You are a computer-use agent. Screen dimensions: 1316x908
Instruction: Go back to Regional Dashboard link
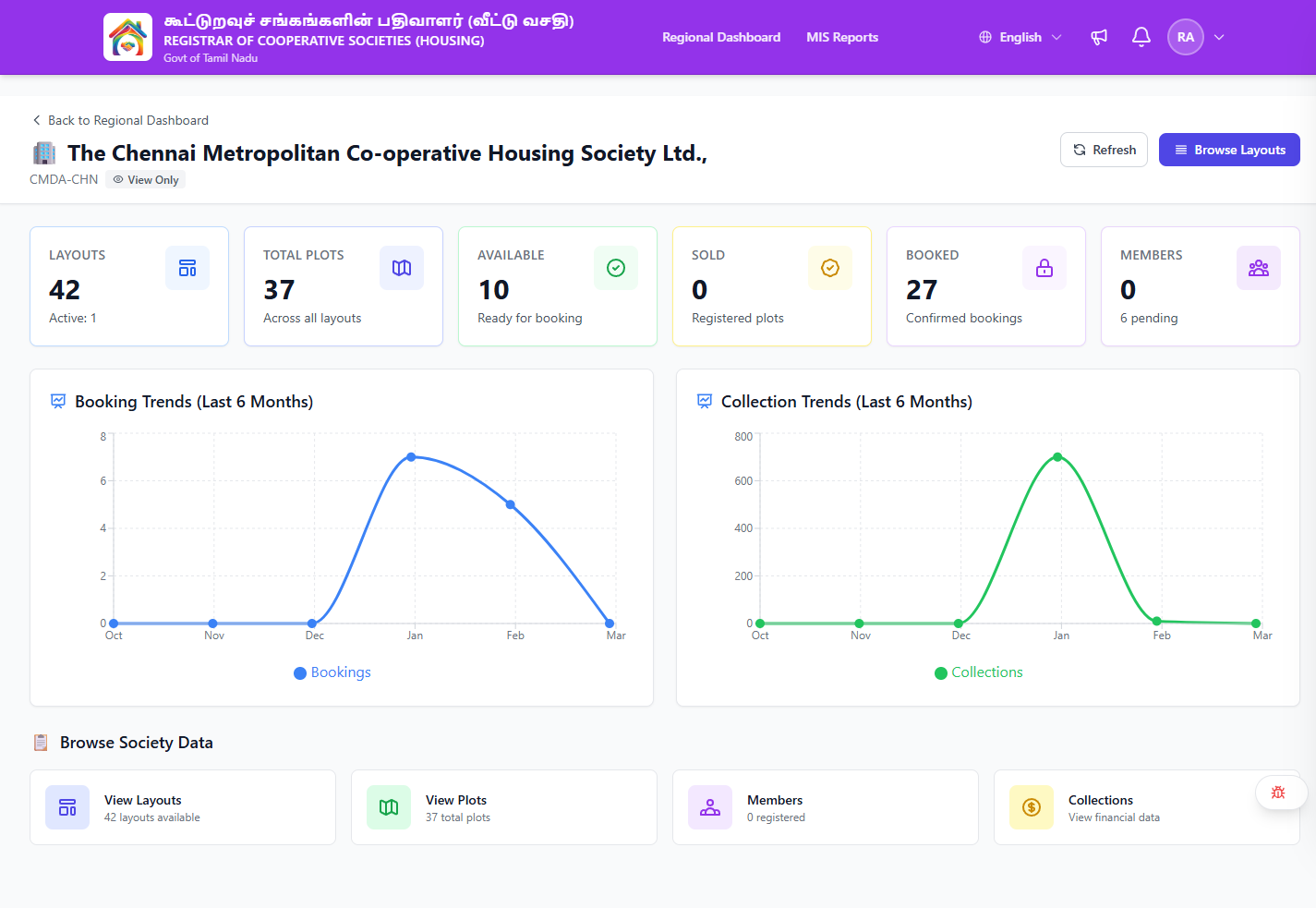tap(120, 120)
